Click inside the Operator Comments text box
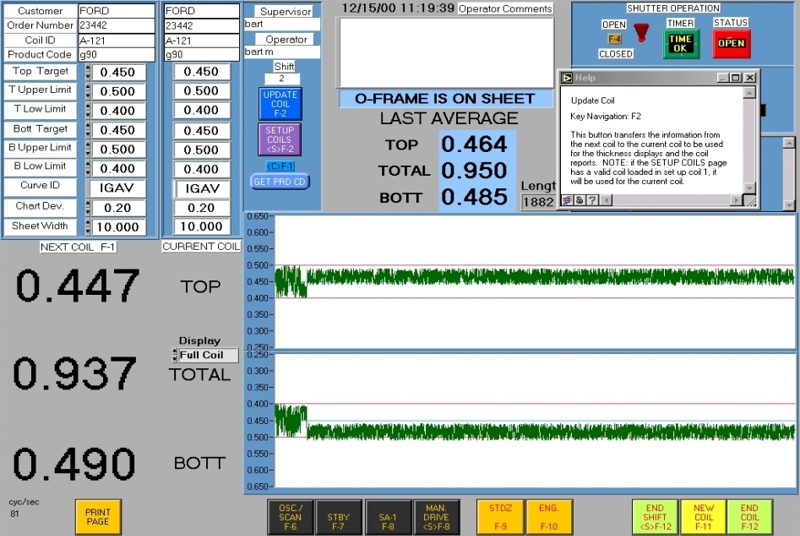Viewport: 800px width, 536px height. coord(445,52)
